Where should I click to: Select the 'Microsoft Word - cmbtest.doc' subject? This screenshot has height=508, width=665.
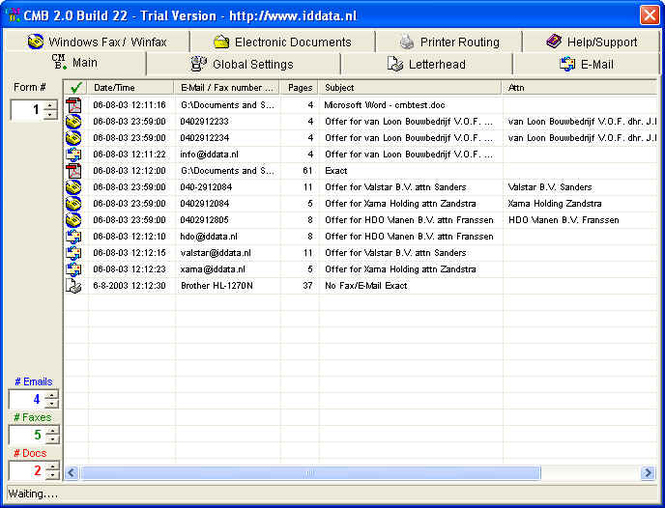[384, 105]
